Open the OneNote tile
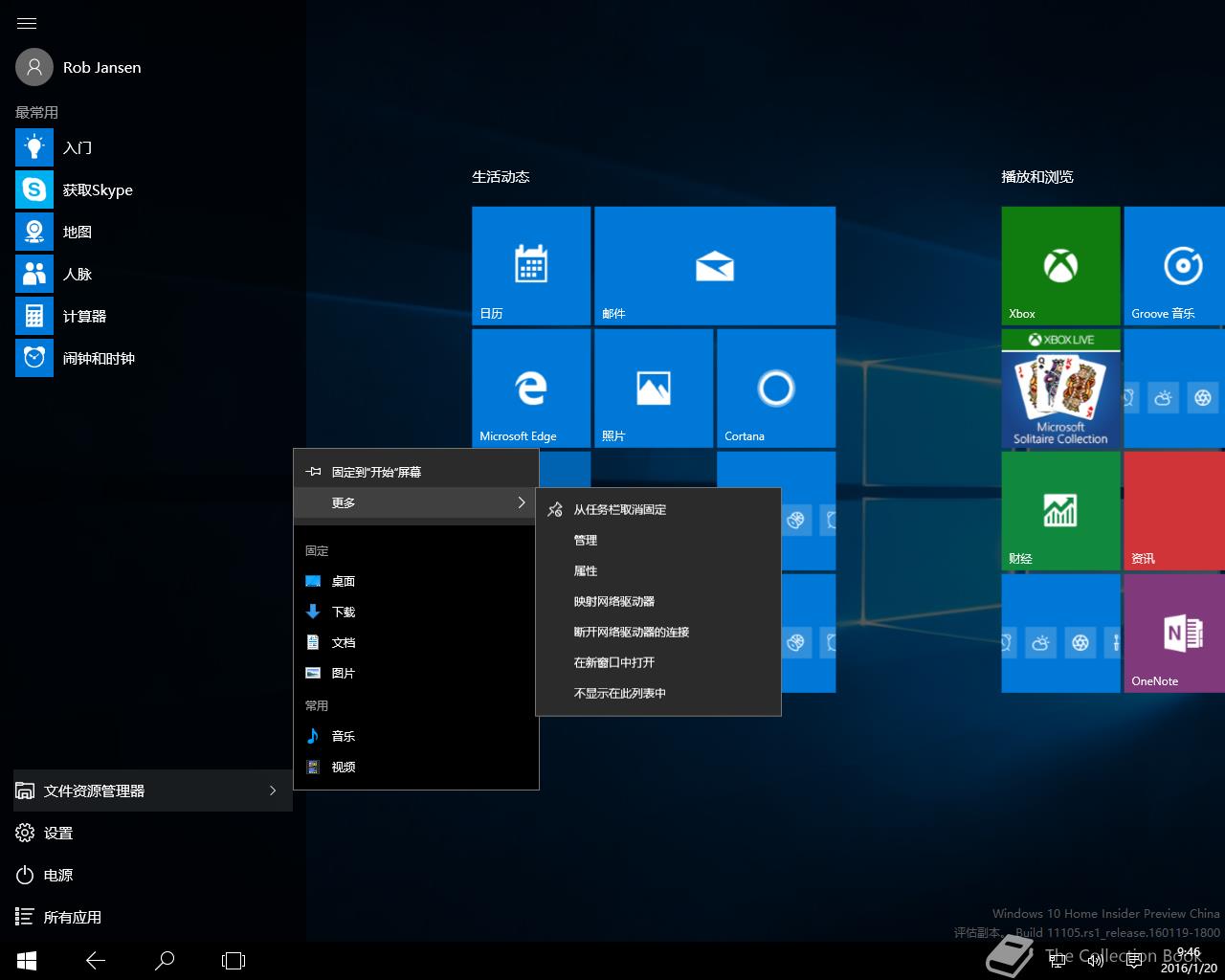1225x980 pixels. pyautogui.click(x=1174, y=634)
